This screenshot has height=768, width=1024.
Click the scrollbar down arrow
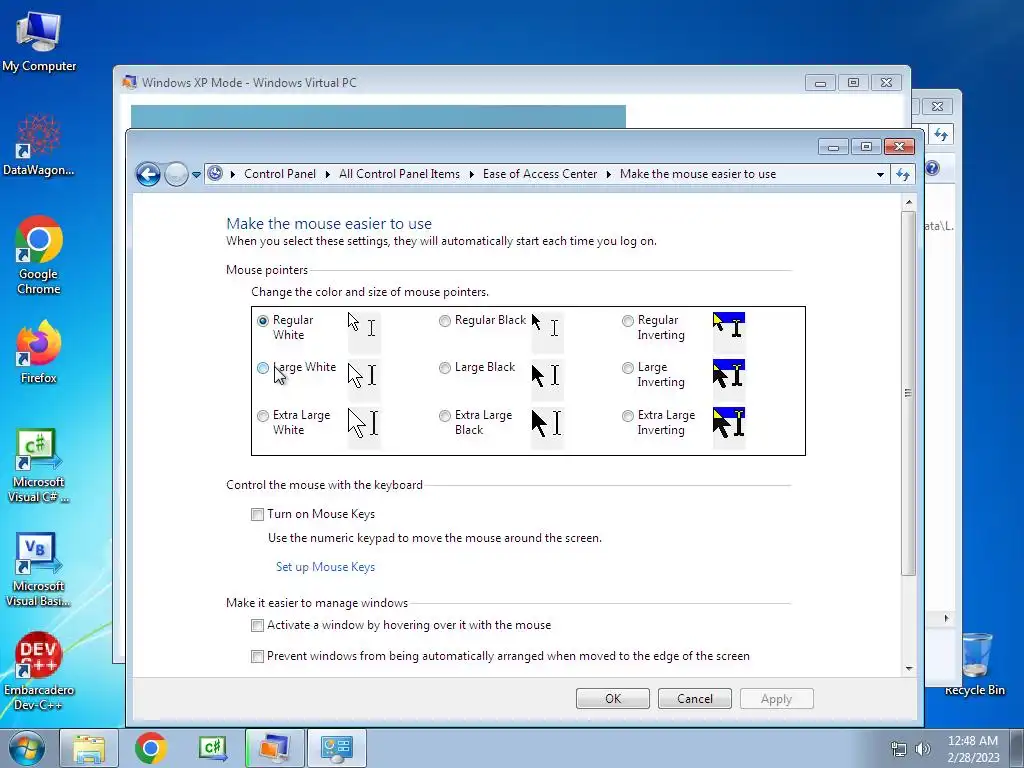pyautogui.click(x=908, y=669)
